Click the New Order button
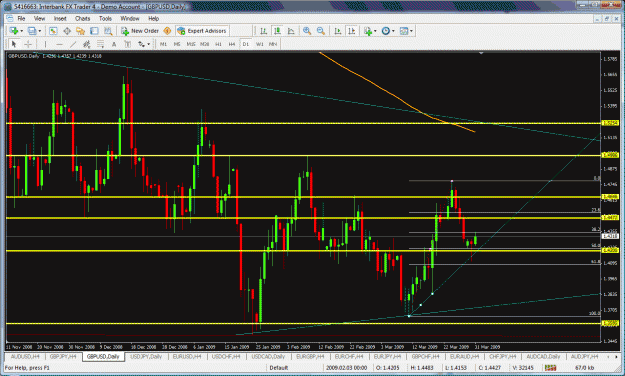This screenshot has width=625, height=376. tap(140, 31)
